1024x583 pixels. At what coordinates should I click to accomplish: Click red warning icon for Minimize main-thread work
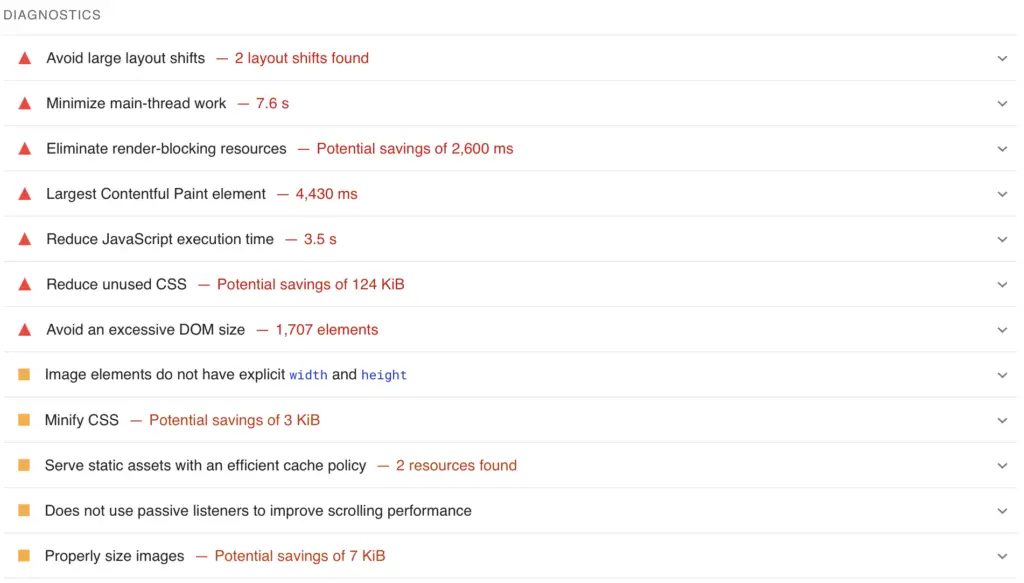(x=25, y=103)
